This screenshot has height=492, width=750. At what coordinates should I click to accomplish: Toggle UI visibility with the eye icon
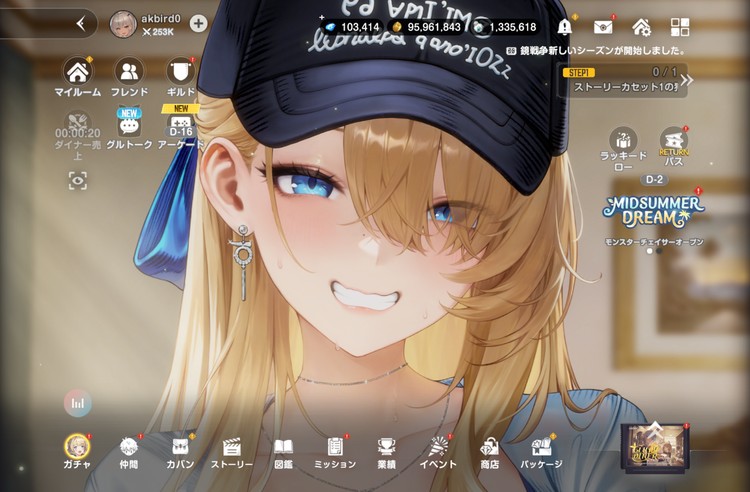[78, 181]
